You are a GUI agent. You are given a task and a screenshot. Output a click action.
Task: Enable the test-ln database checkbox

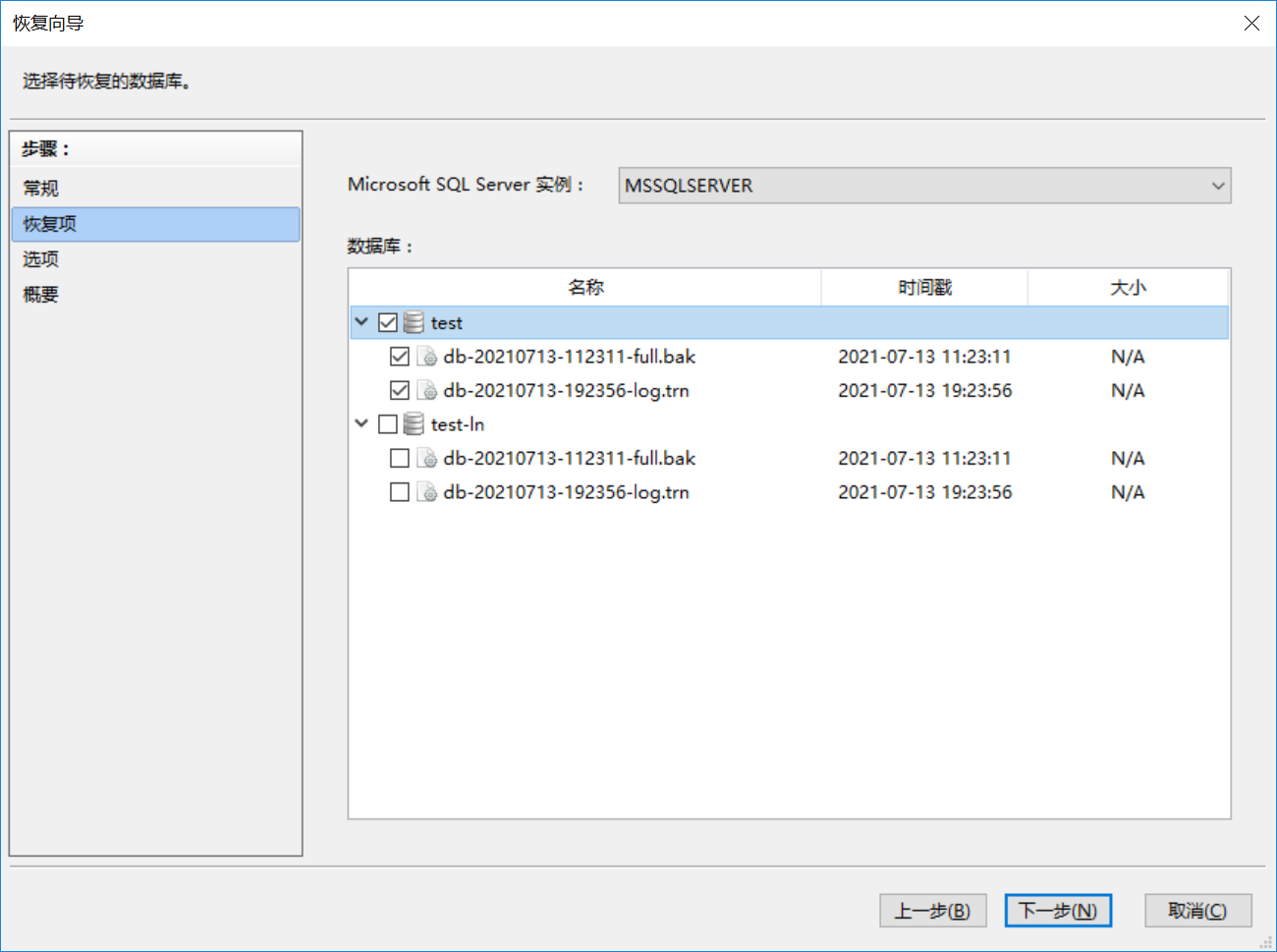tap(388, 424)
